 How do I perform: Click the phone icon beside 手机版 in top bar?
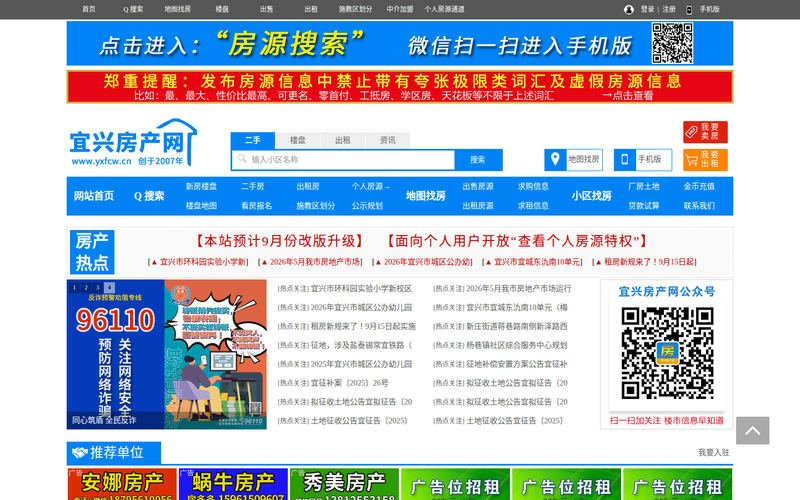[x=689, y=10]
